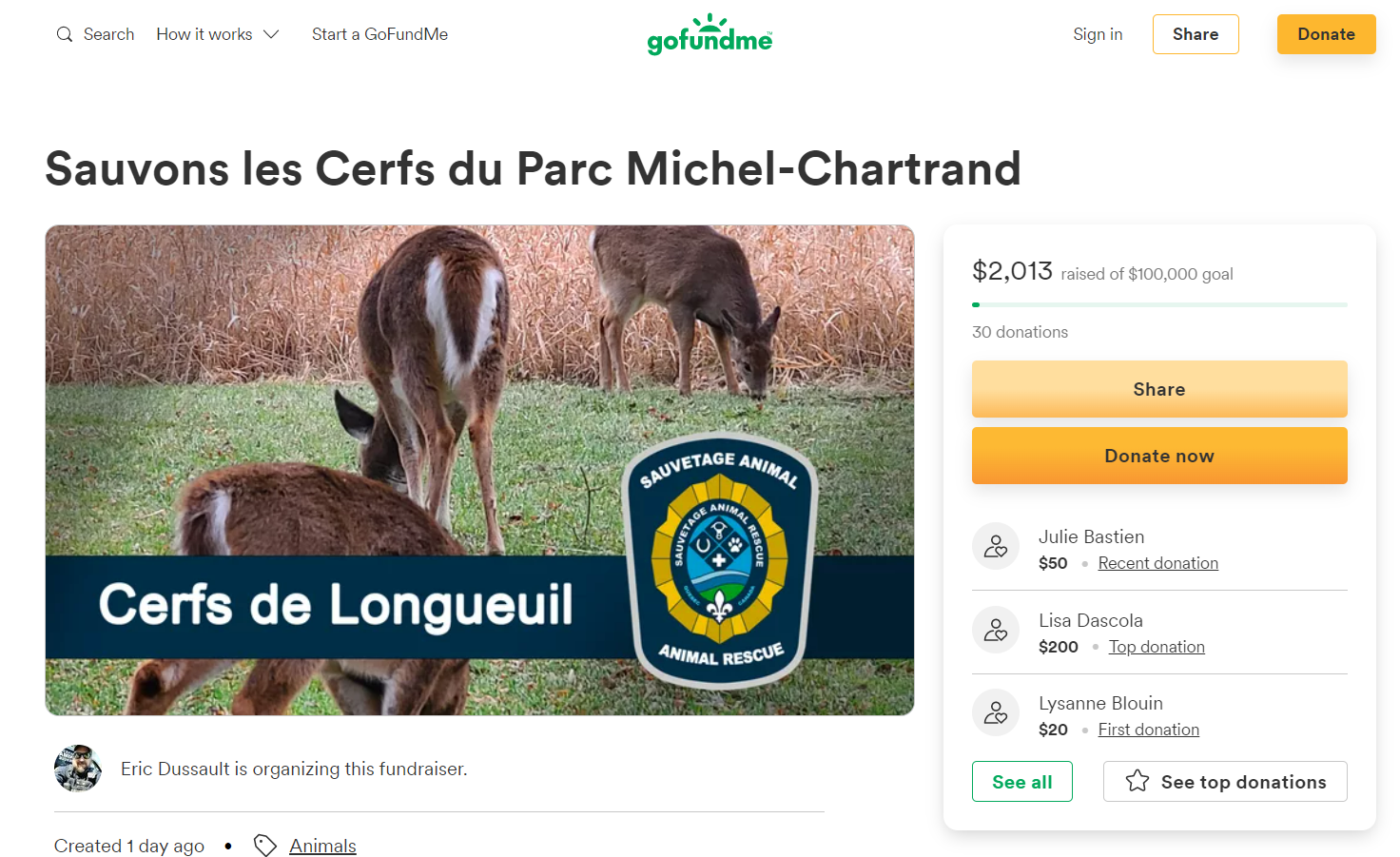Click the large Share button in donation panel
This screenshot has height=857, width=1400.
[x=1159, y=389]
